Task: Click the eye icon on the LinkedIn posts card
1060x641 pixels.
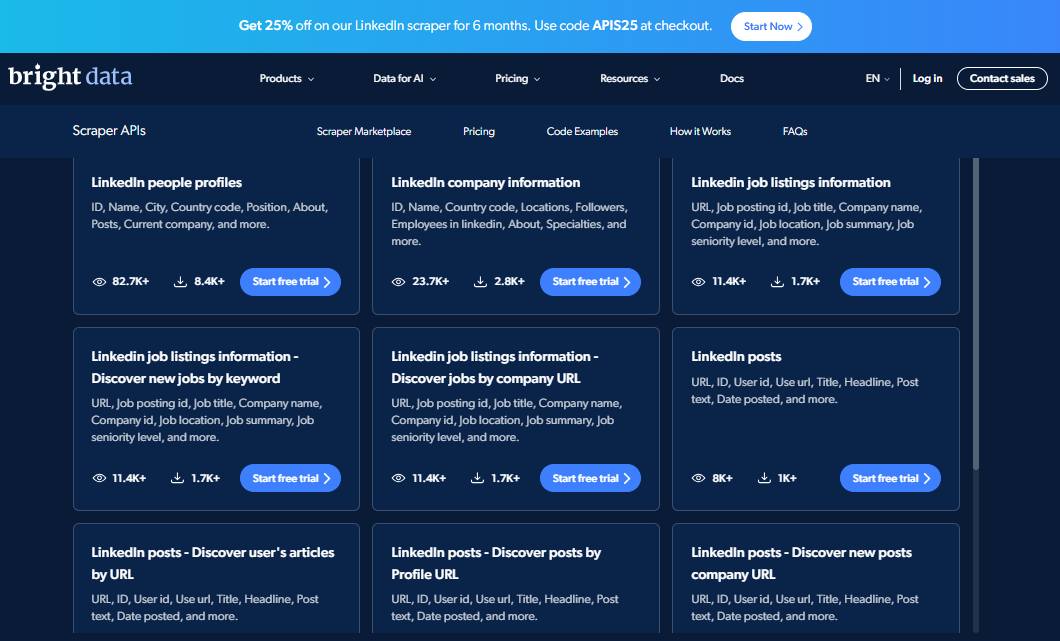Action: (698, 478)
